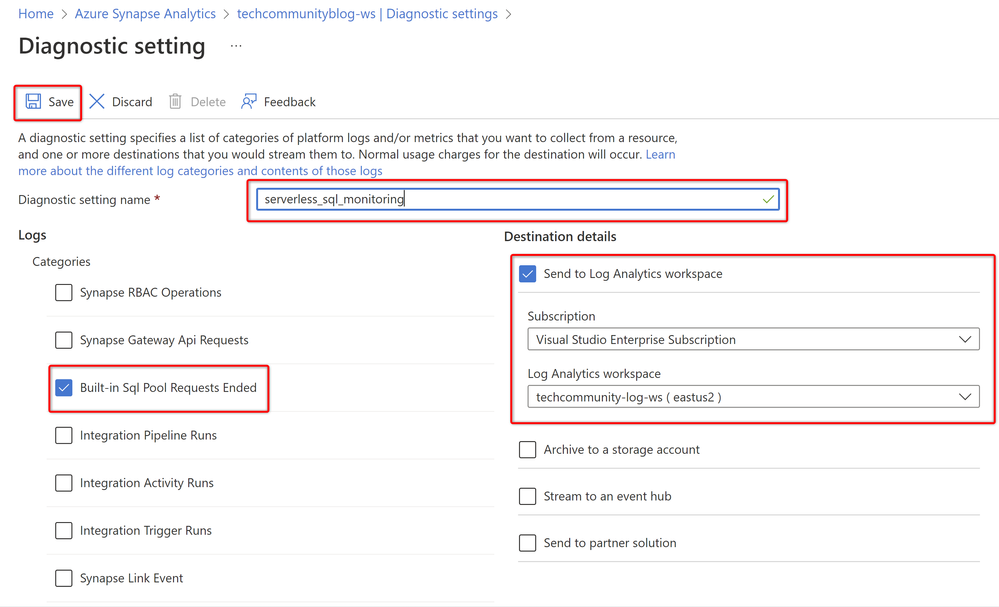Check Archive to a storage account
999x607 pixels.
(528, 450)
